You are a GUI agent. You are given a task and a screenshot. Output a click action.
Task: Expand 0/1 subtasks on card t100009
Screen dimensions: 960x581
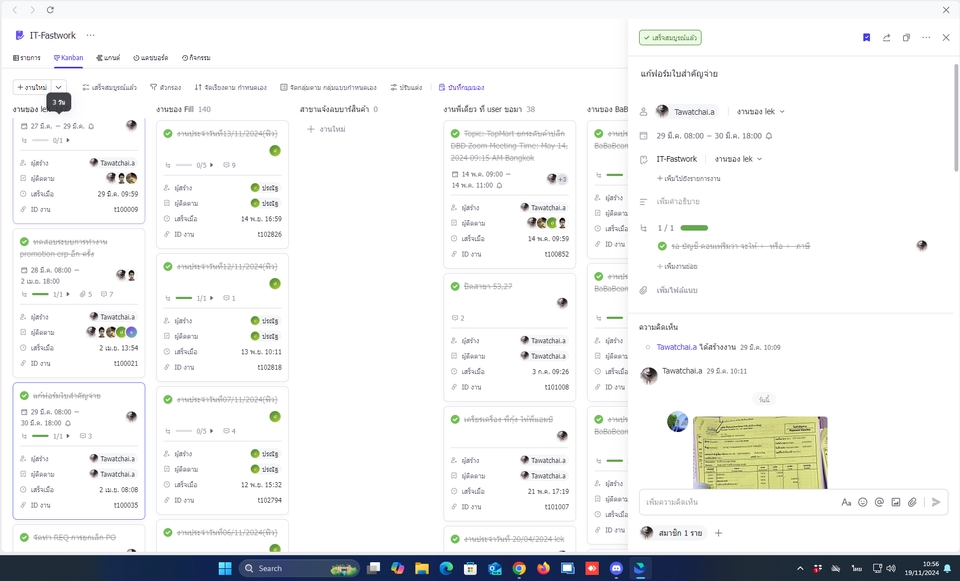(68, 141)
